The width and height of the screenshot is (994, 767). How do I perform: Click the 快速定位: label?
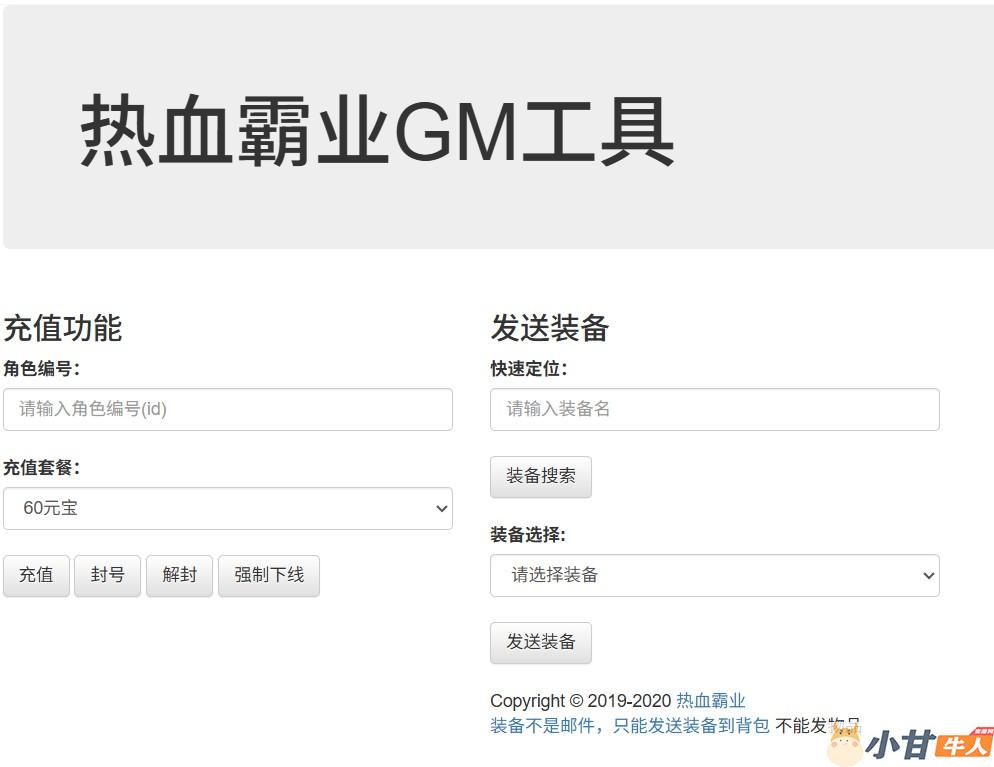click(529, 368)
